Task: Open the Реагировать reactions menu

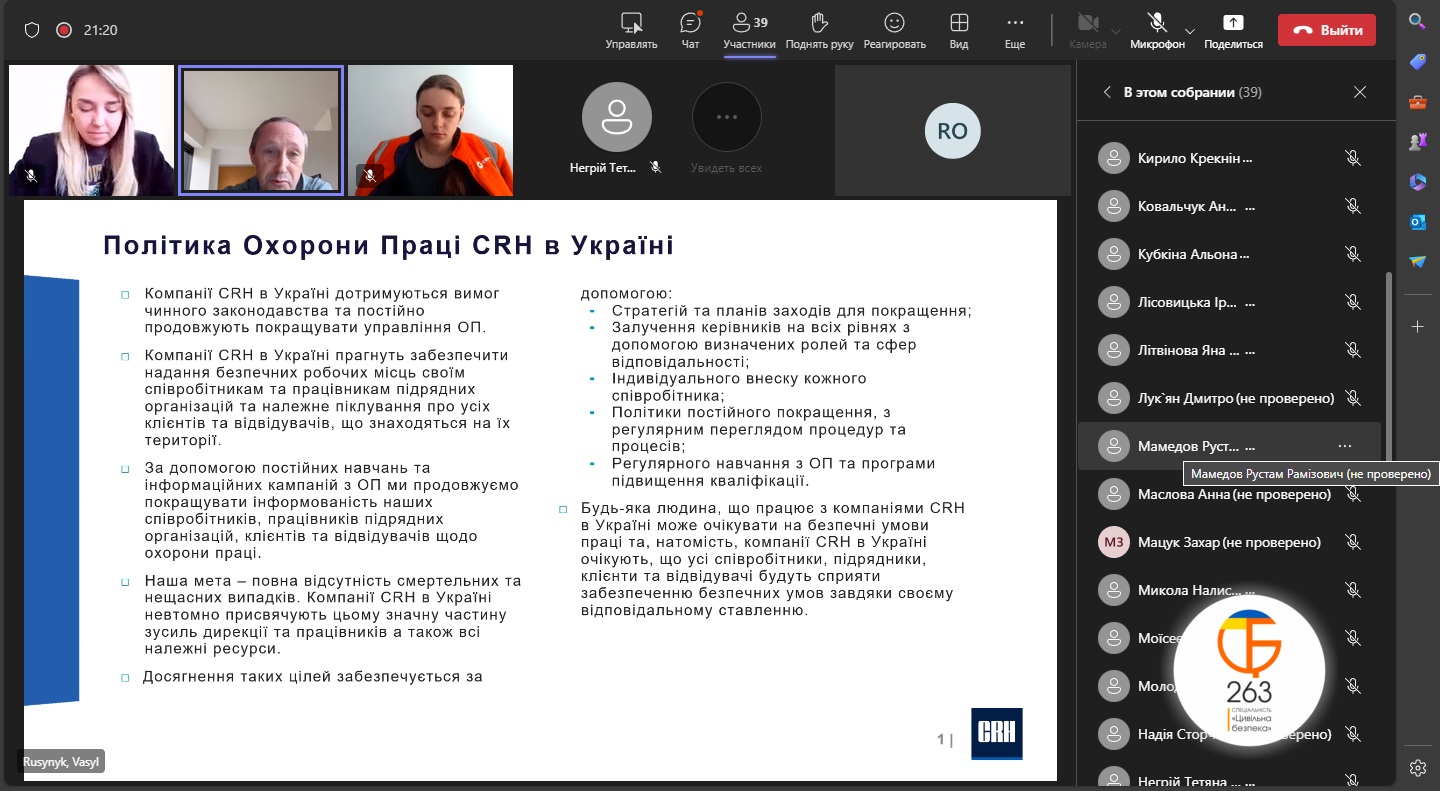Action: tap(895, 30)
